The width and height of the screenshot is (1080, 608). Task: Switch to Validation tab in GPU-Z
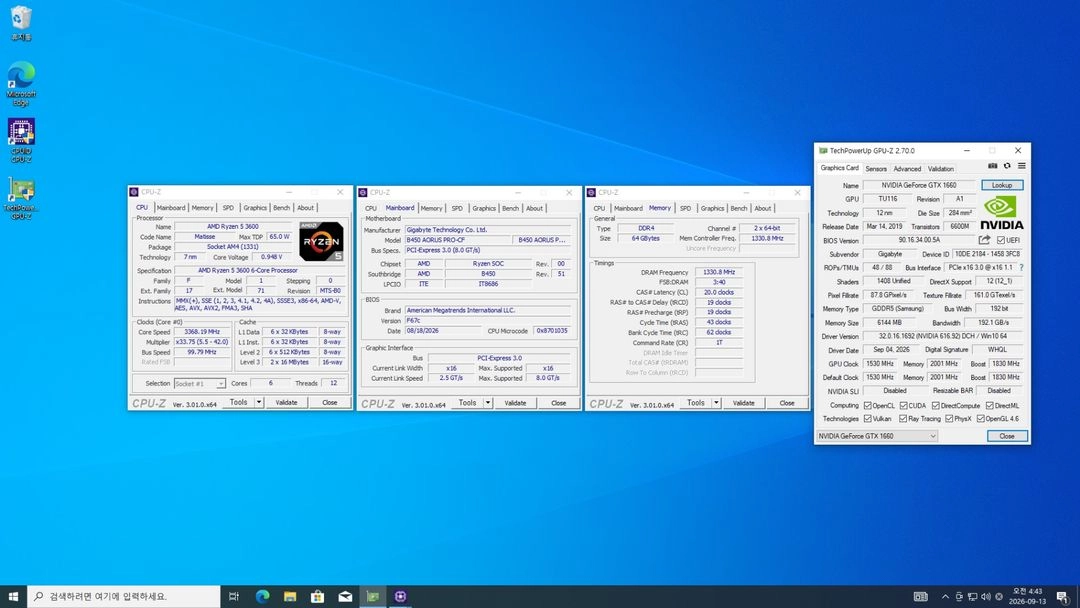point(940,169)
